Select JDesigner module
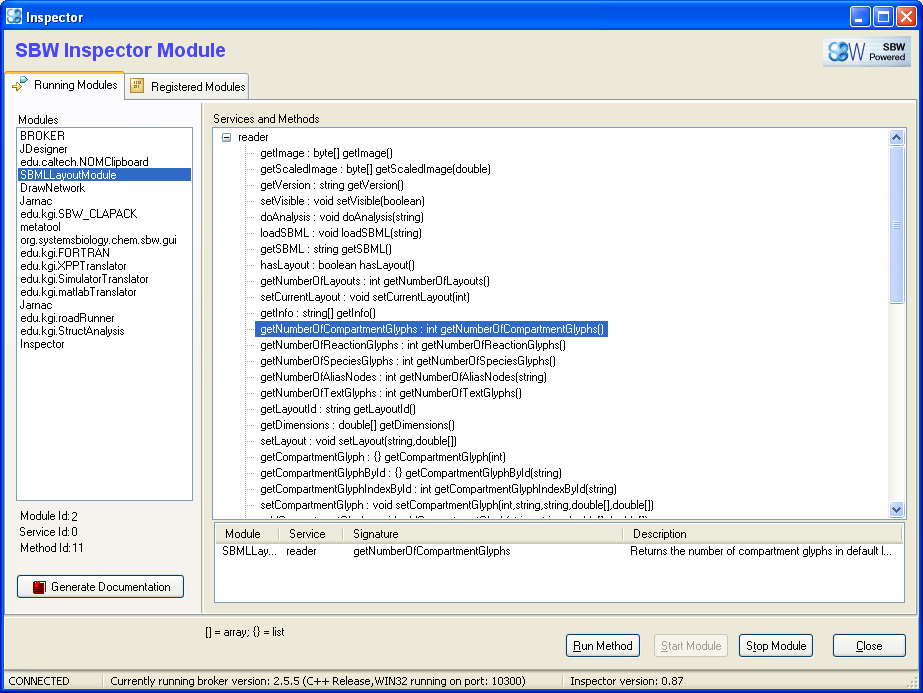 (x=44, y=149)
